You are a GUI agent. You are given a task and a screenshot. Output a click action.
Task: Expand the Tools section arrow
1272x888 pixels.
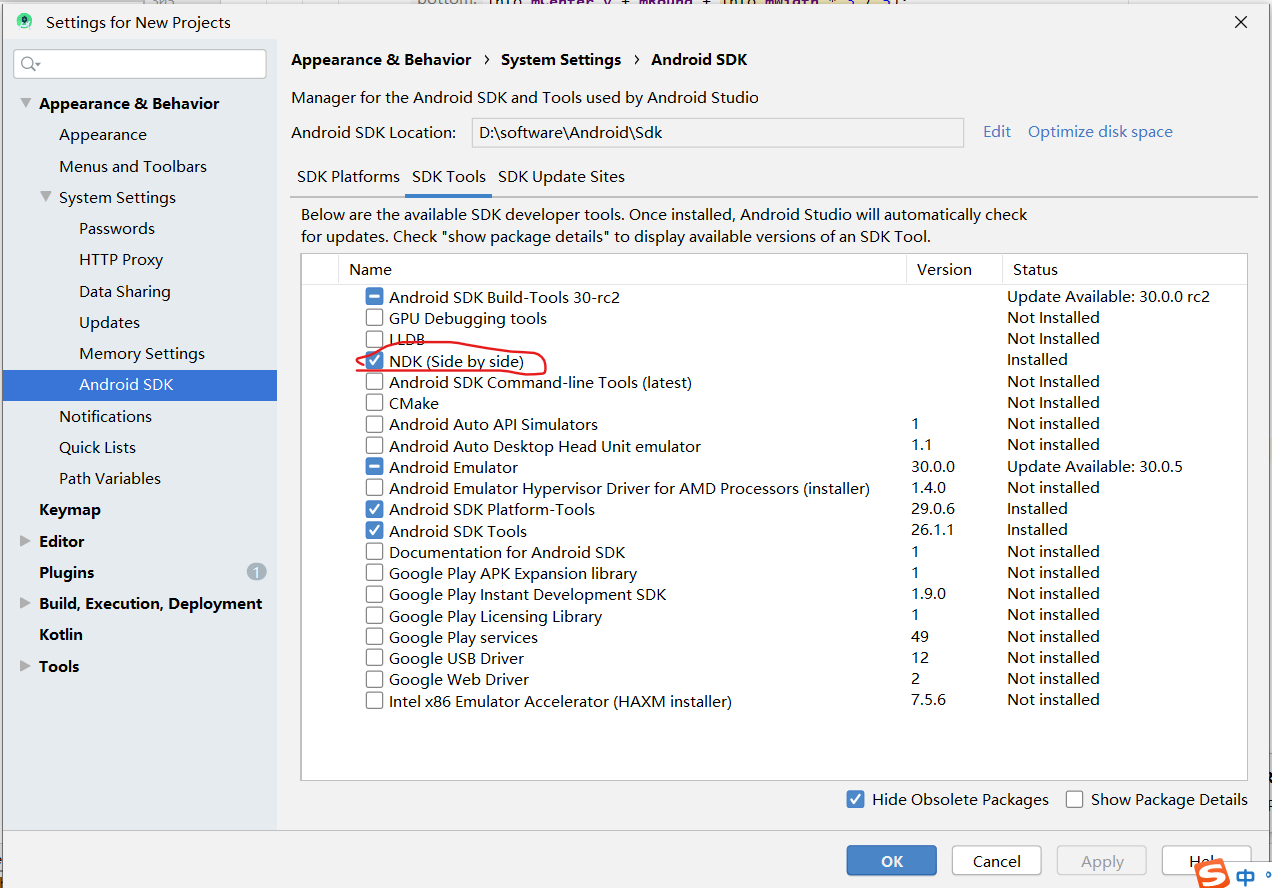pyautogui.click(x=25, y=666)
